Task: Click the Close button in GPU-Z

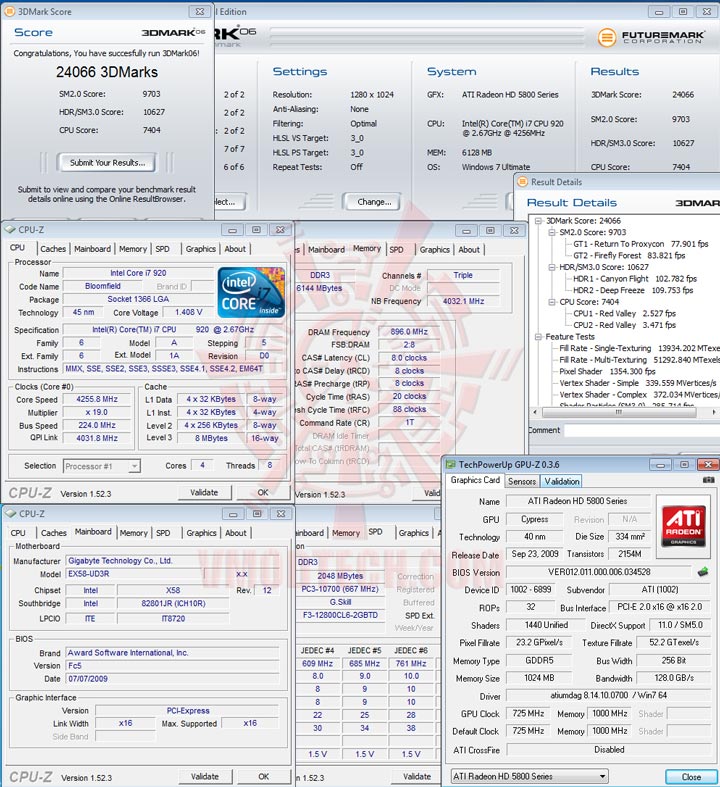Action: (x=691, y=776)
